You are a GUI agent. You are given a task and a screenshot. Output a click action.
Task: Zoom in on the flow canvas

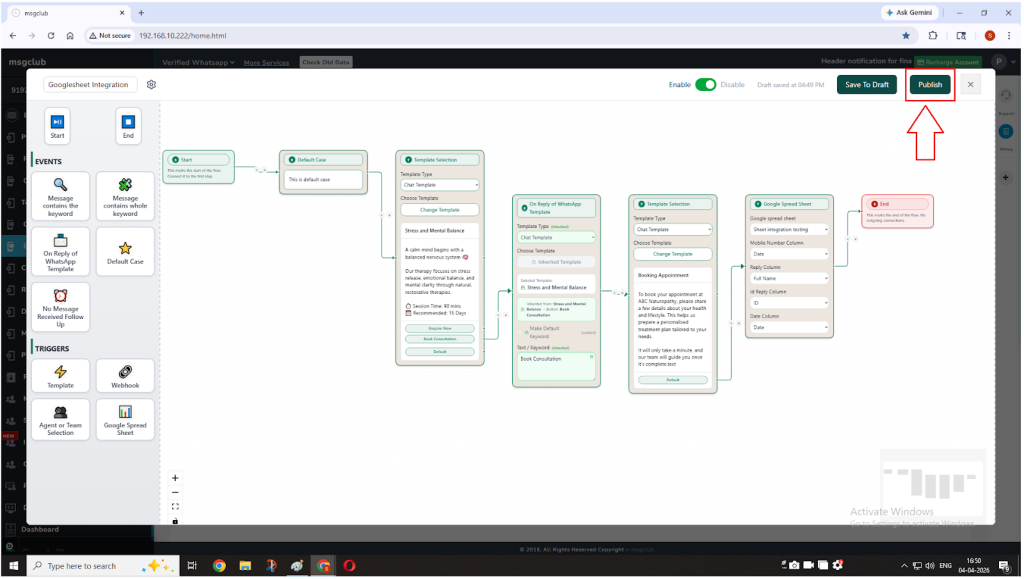(x=176, y=478)
